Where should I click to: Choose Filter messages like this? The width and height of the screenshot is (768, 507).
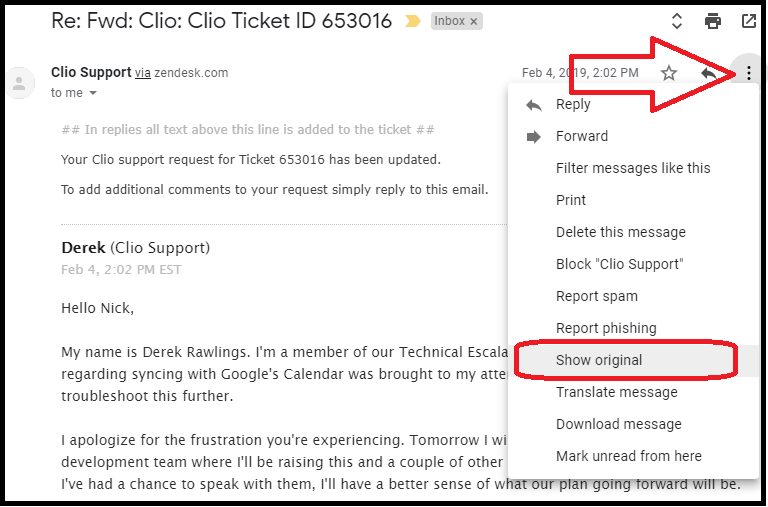[634, 168]
